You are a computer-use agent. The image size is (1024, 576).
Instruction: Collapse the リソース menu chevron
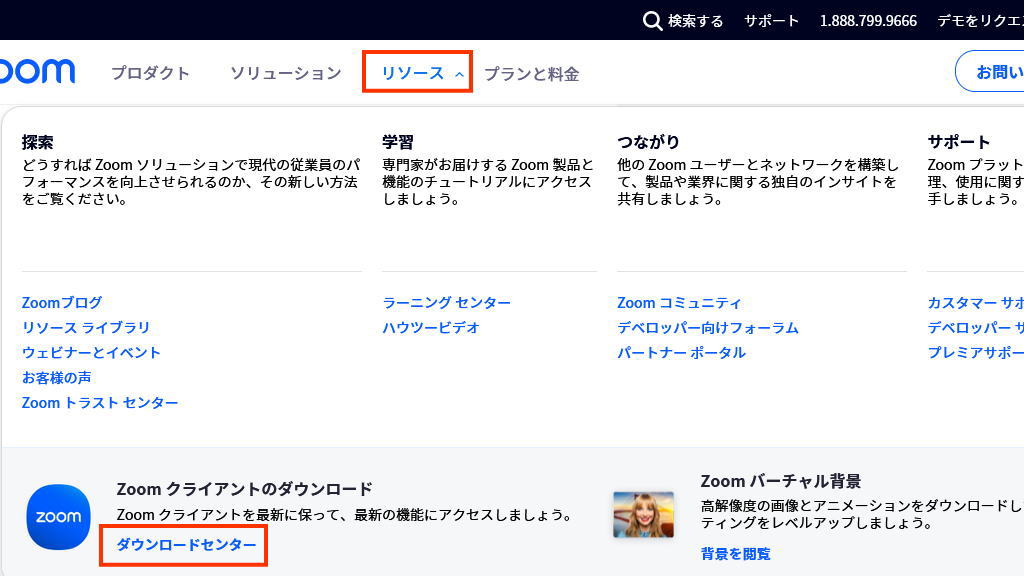tap(459, 74)
